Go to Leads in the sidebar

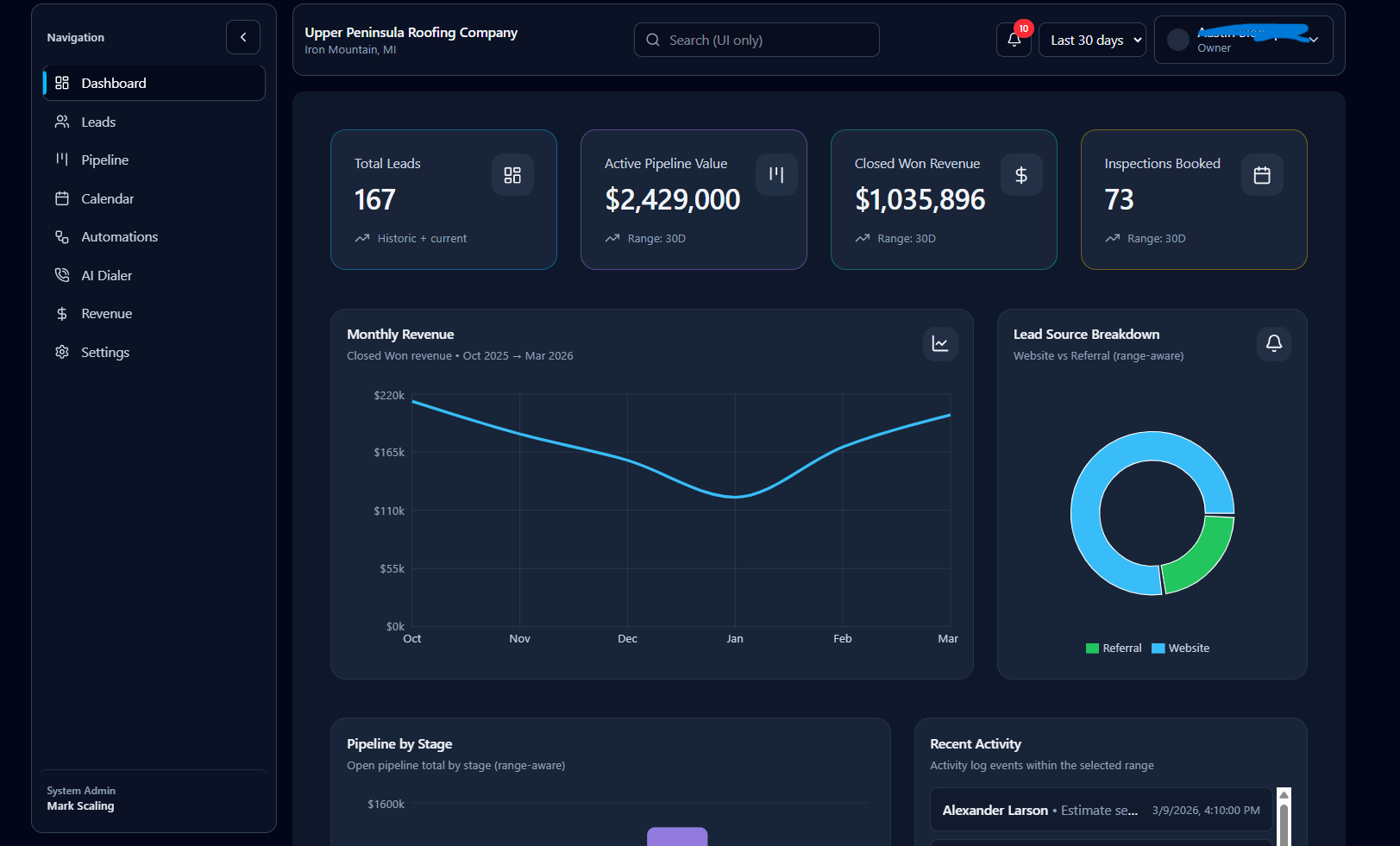click(x=154, y=122)
